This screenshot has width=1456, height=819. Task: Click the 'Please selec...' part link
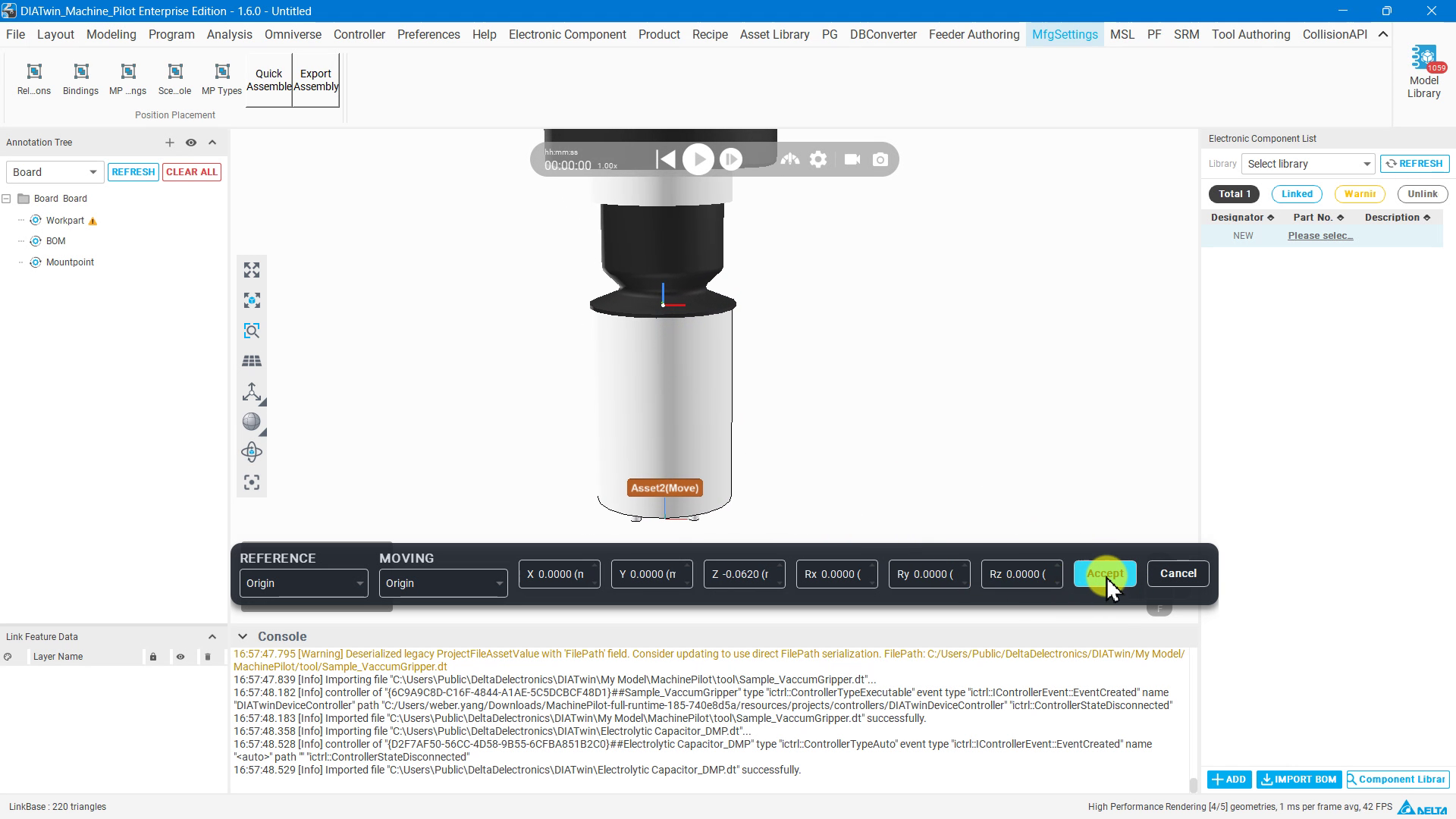point(1320,236)
